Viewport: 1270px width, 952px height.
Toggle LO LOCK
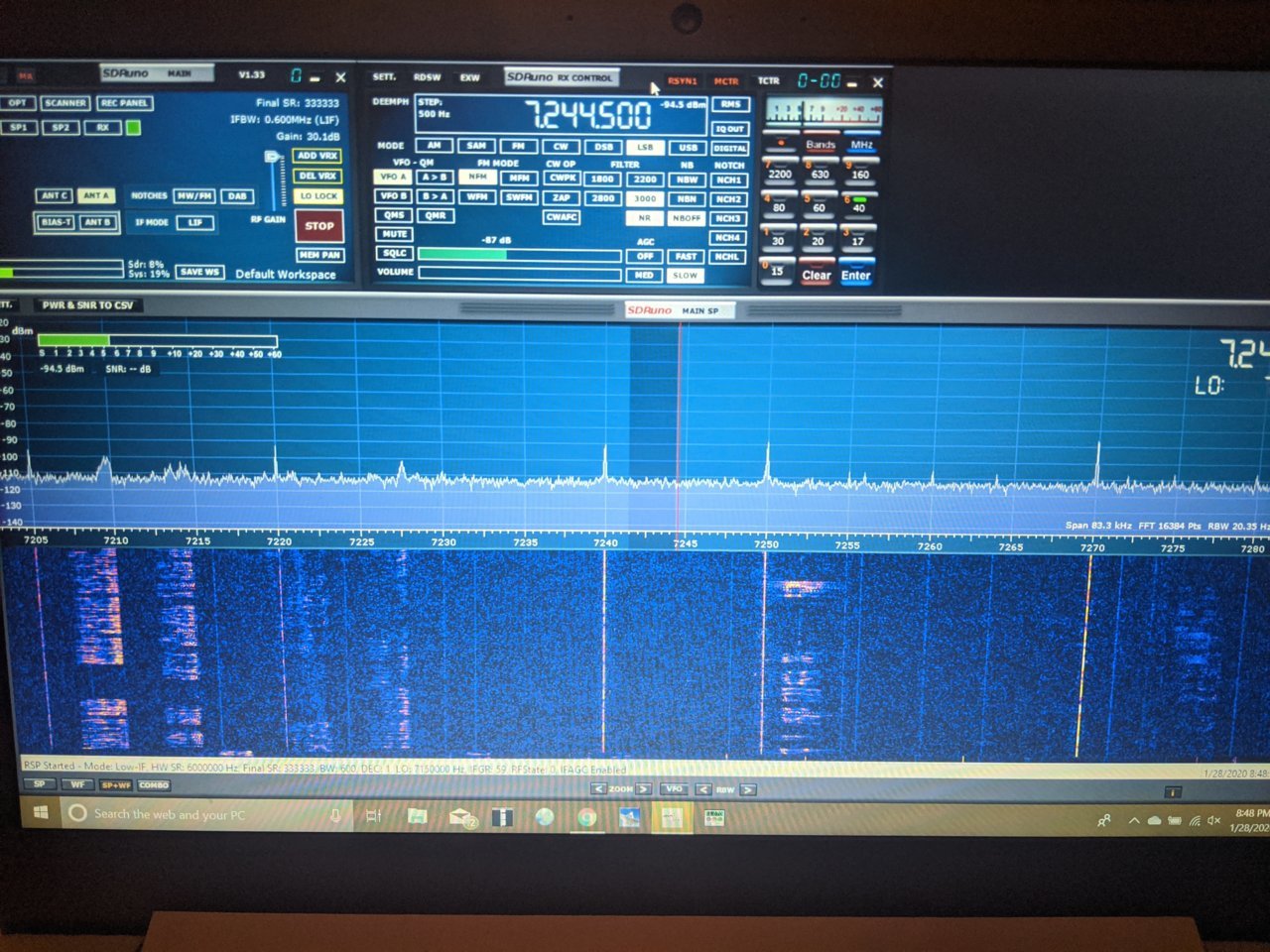click(318, 196)
